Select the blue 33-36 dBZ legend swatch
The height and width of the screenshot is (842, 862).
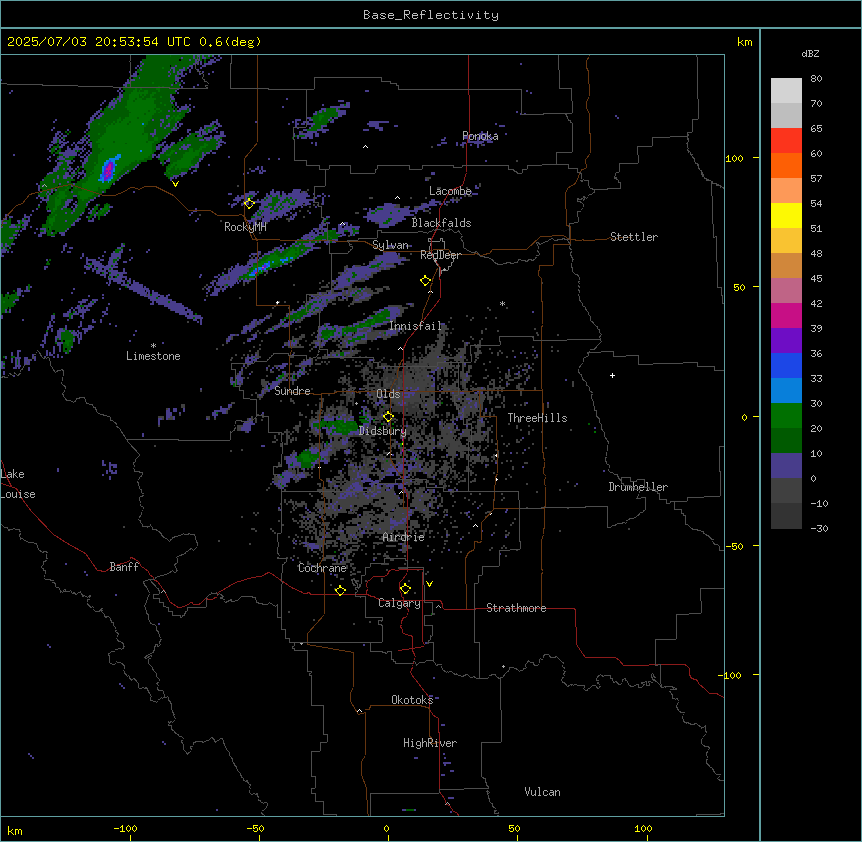pos(786,365)
